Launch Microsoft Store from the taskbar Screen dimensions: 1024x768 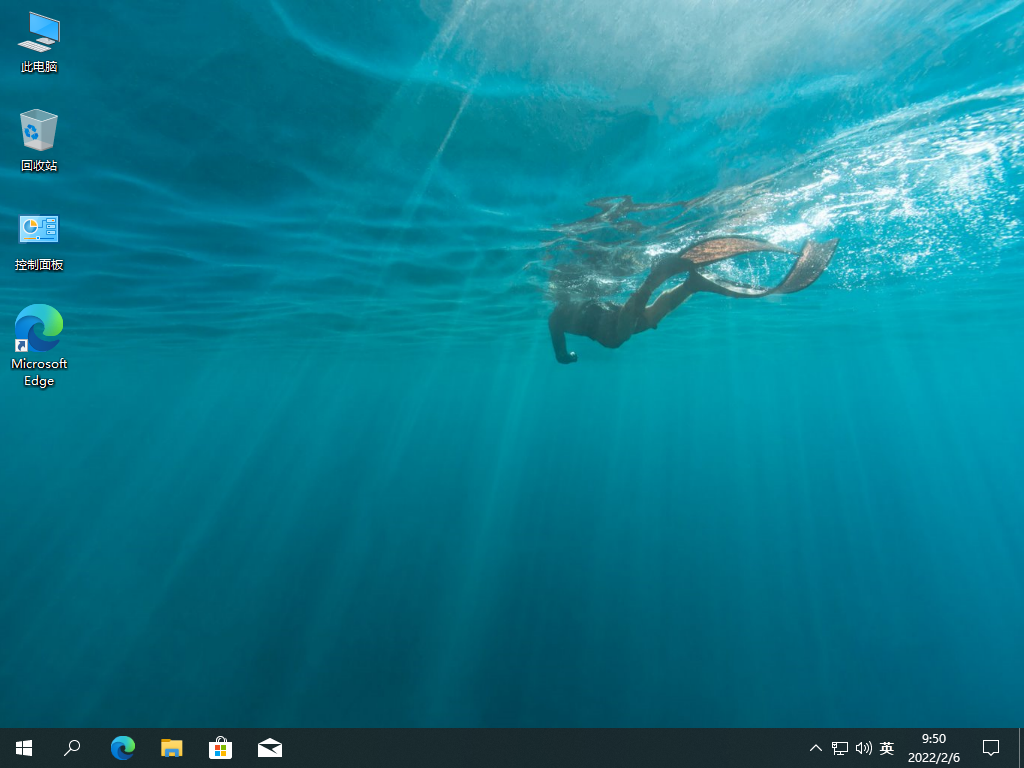point(220,747)
